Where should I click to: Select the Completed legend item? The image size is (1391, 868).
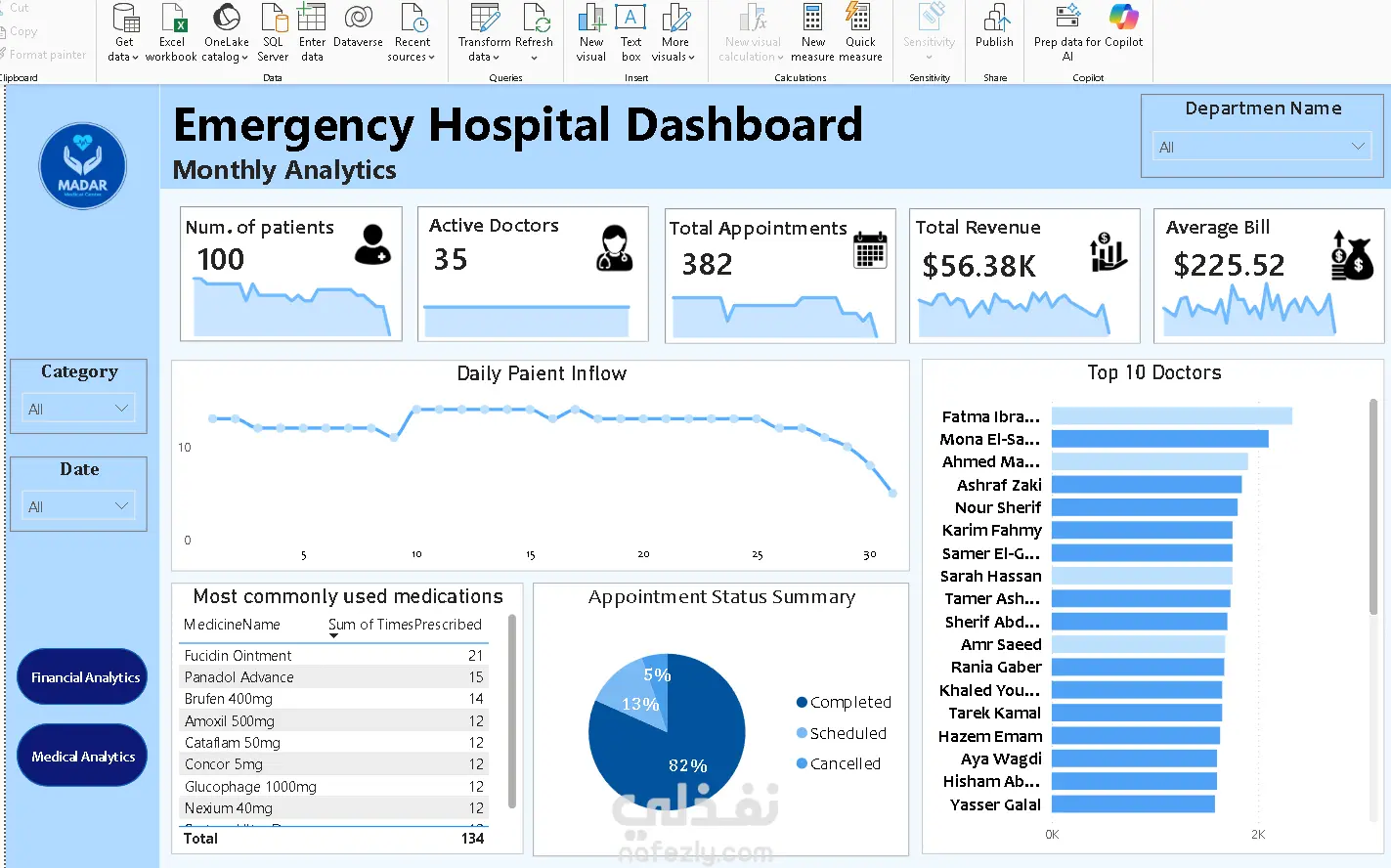(844, 702)
